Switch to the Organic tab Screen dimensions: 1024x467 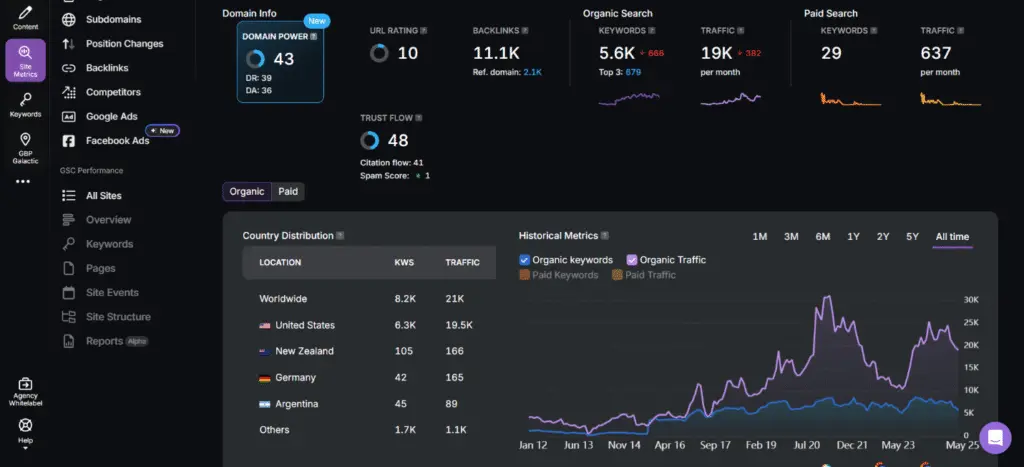(247, 191)
